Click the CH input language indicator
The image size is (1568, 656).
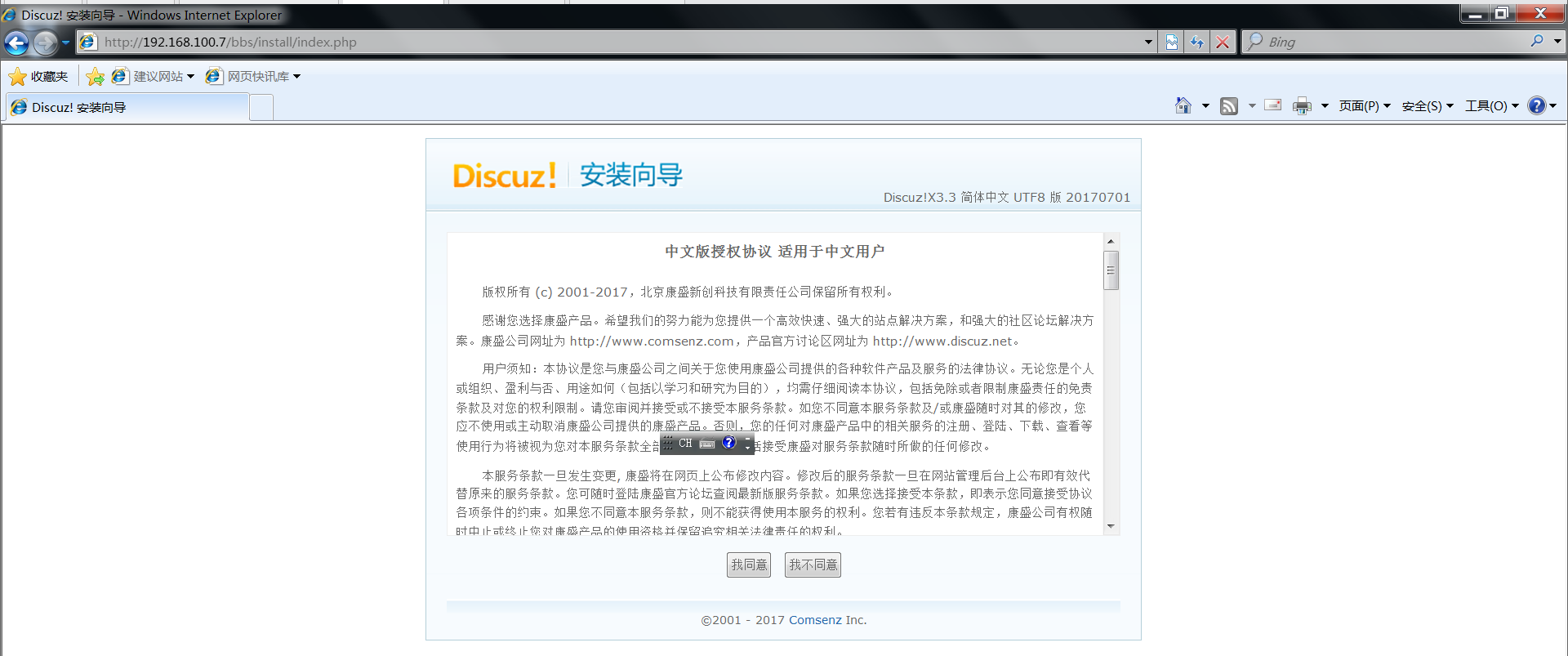685,444
